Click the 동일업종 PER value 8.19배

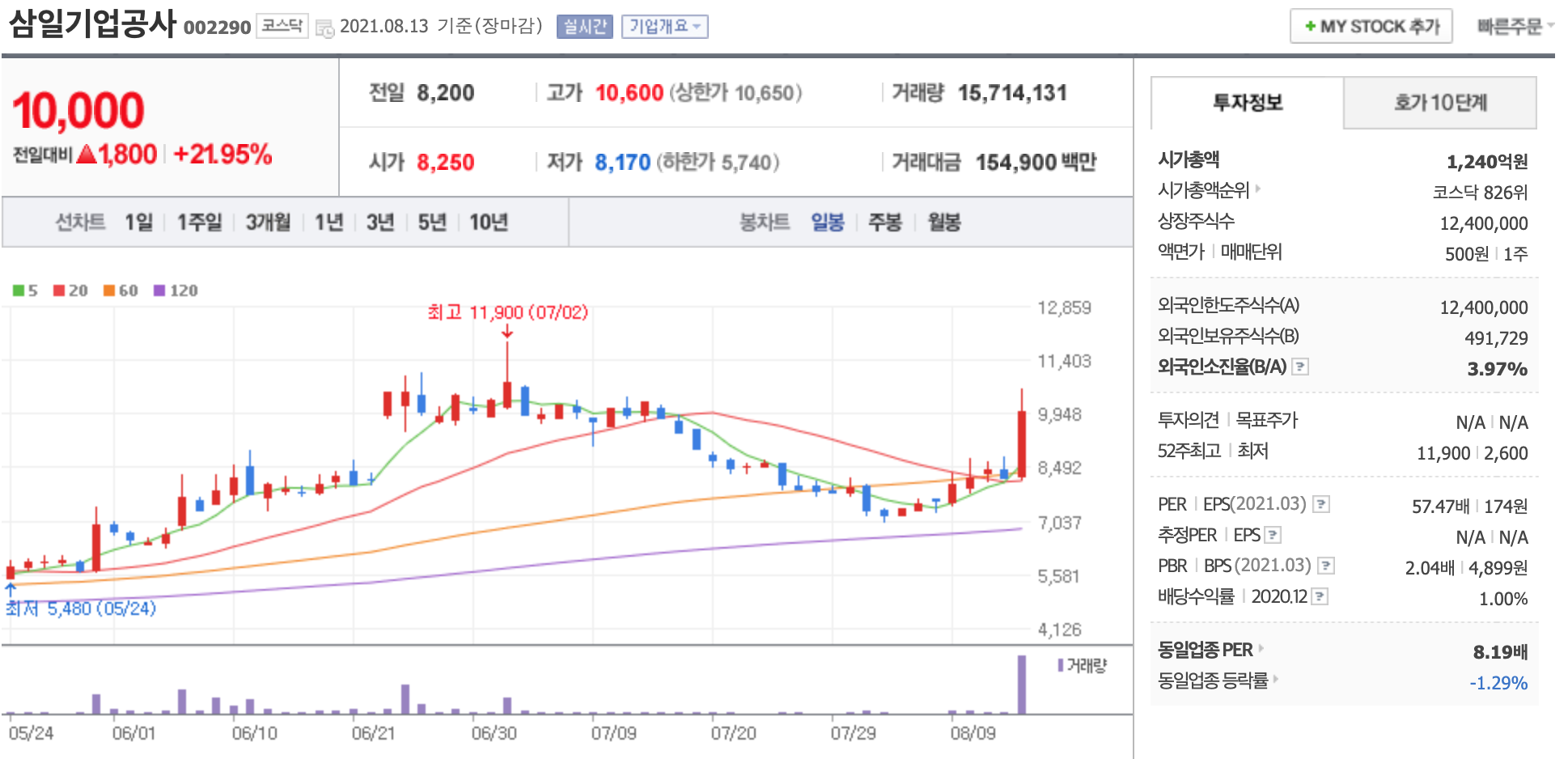coord(1500,652)
